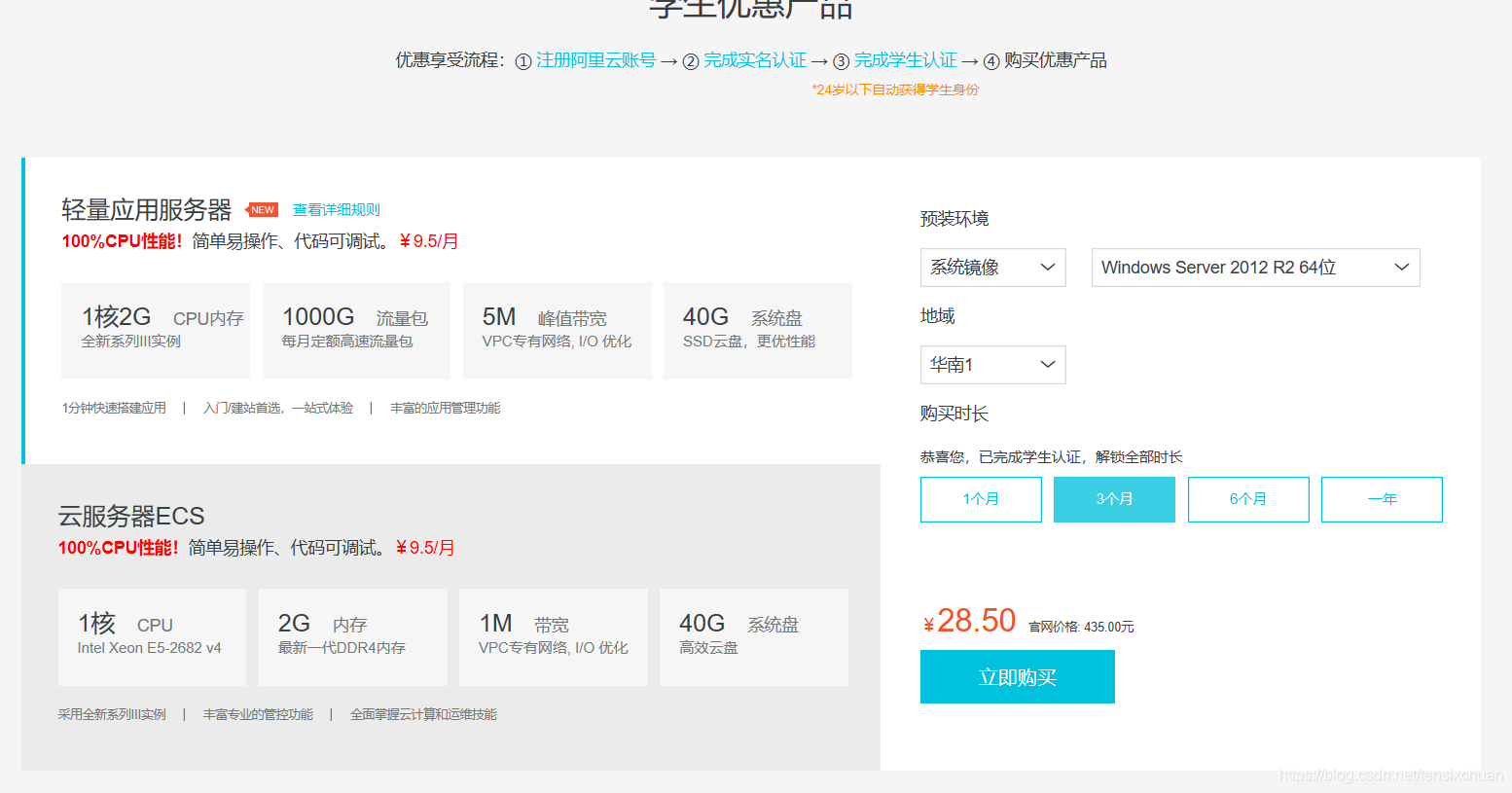Select the 轻量应用服务器 product heading
The image size is (1512, 793).
tap(147, 210)
